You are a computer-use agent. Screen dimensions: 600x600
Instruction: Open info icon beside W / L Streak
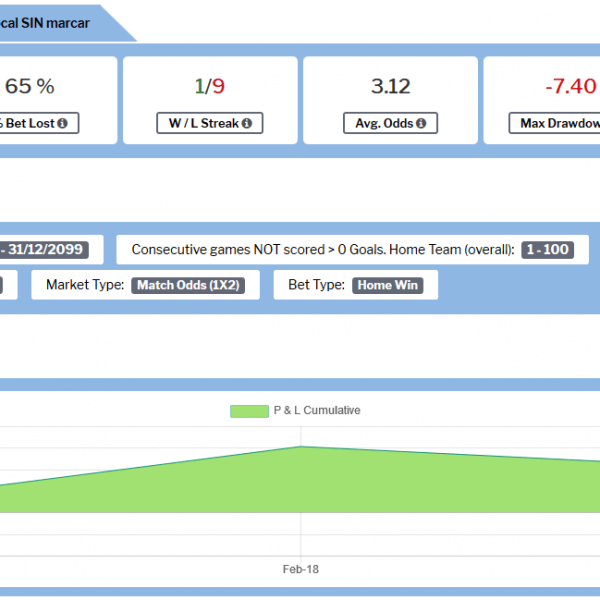247,123
